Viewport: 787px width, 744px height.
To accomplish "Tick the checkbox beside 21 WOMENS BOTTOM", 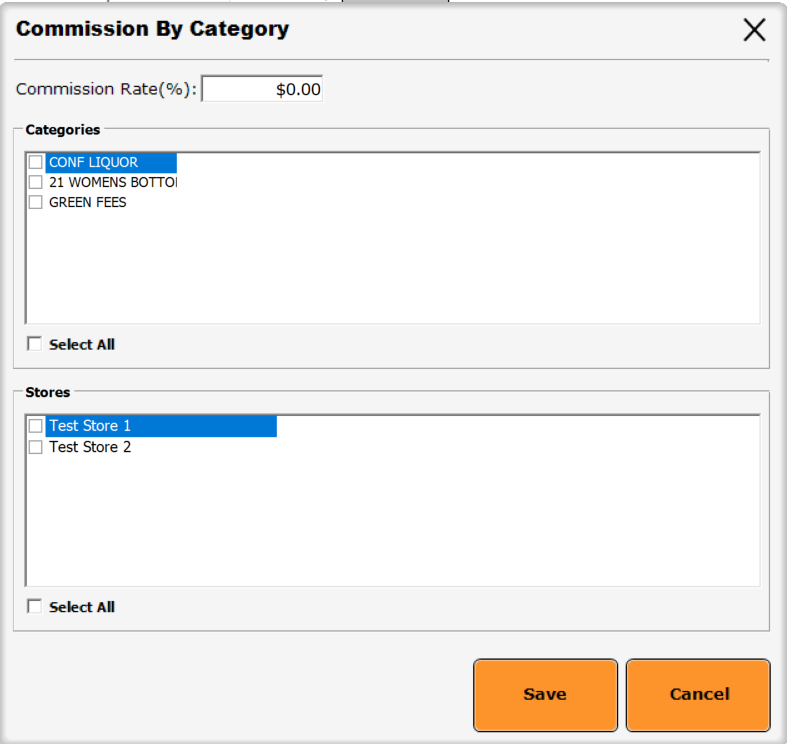I will tap(36, 182).
